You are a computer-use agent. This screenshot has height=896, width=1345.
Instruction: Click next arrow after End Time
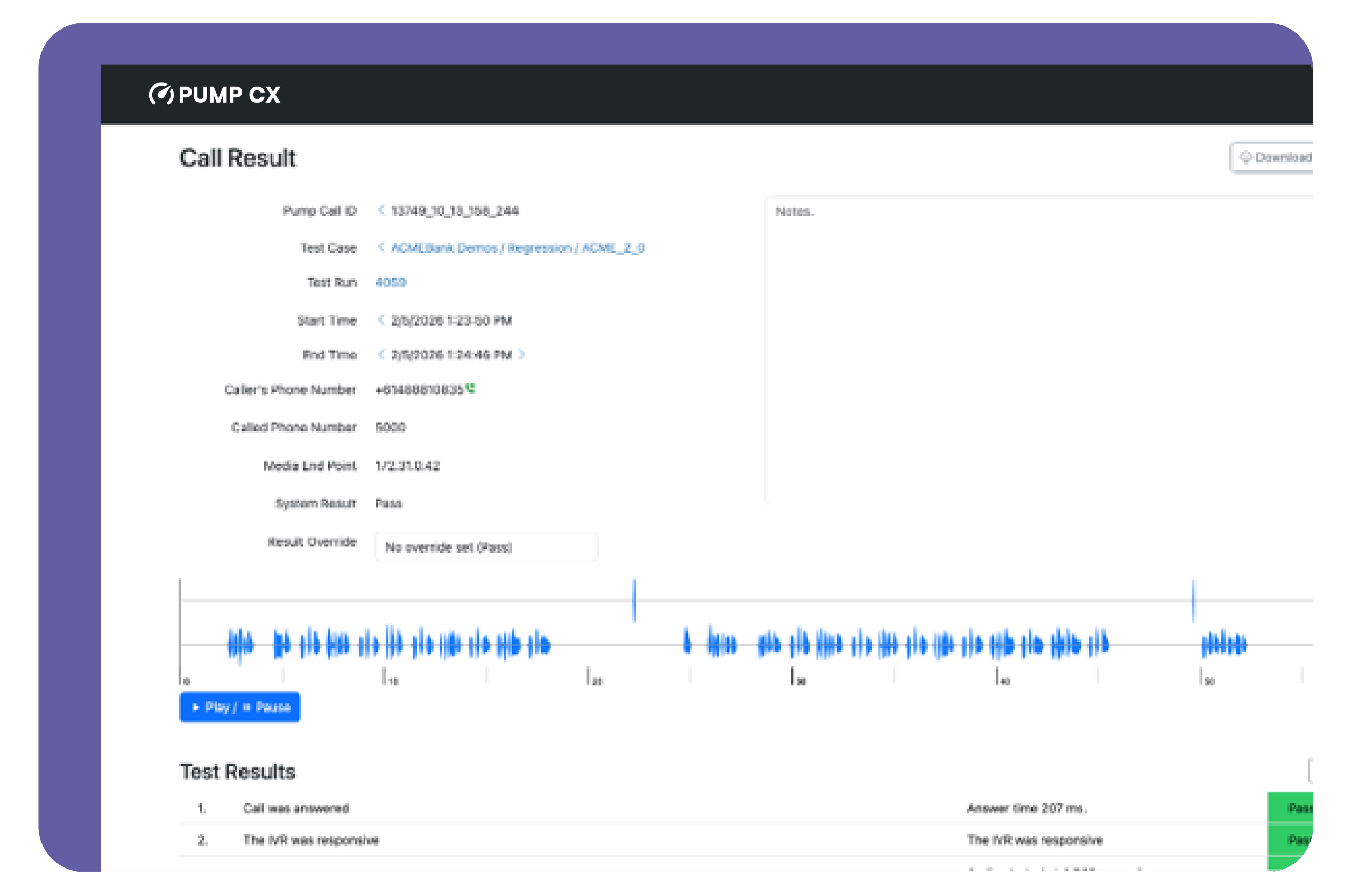coord(521,354)
